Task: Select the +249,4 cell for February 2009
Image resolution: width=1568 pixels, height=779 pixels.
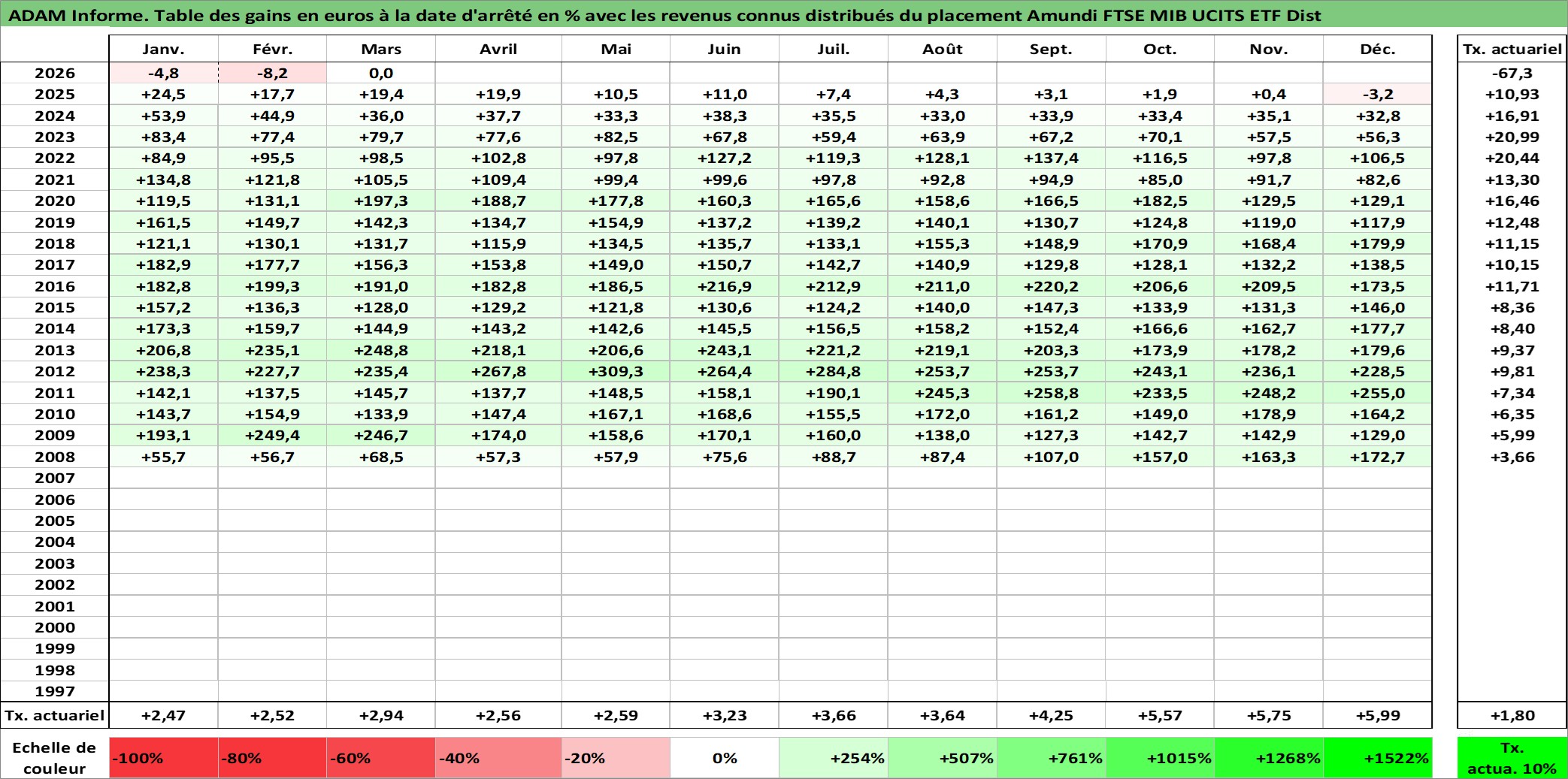Action: [x=272, y=435]
